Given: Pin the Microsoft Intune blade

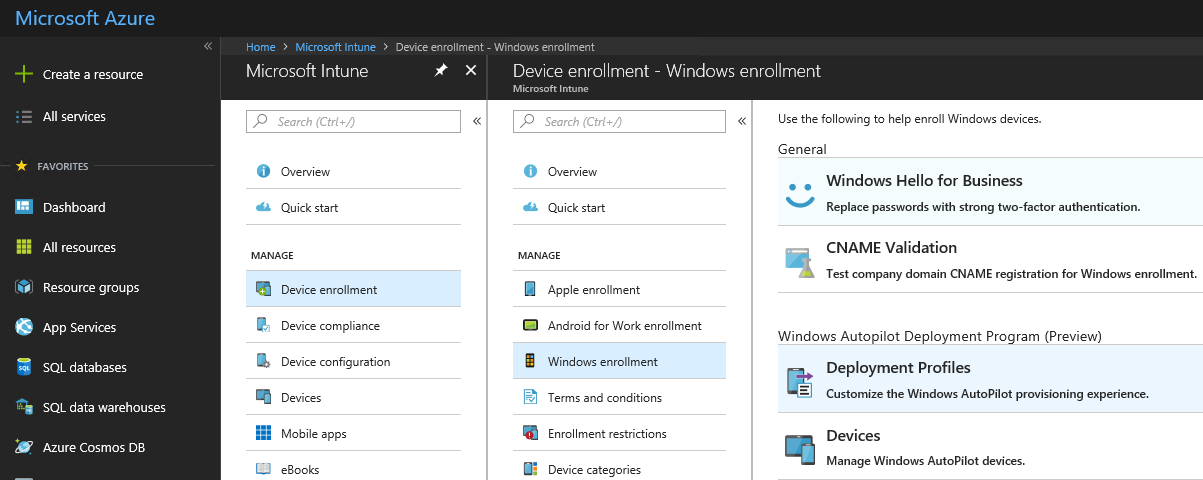Looking at the screenshot, I should [441, 70].
